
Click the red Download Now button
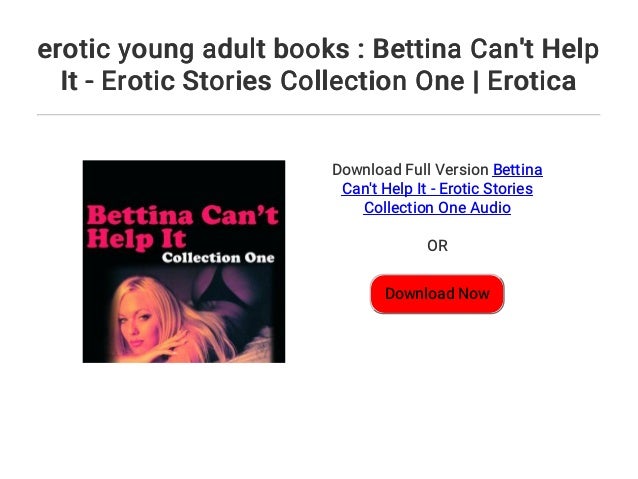[437, 294]
